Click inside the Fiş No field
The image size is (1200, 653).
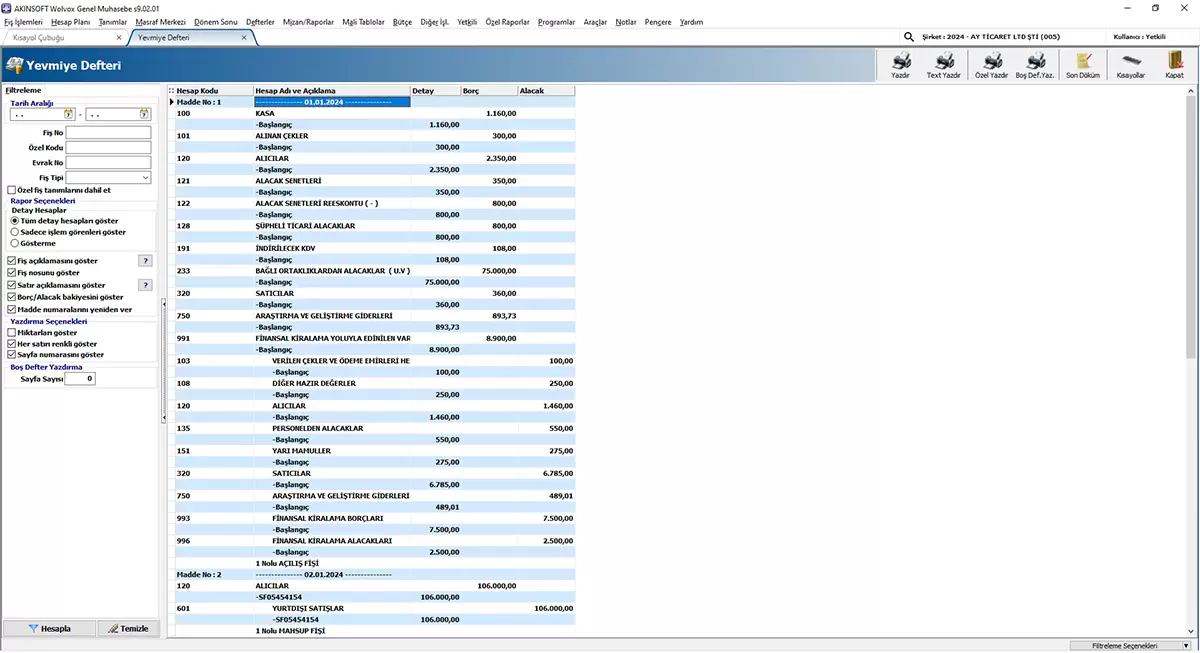pyautogui.click(x=108, y=131)
